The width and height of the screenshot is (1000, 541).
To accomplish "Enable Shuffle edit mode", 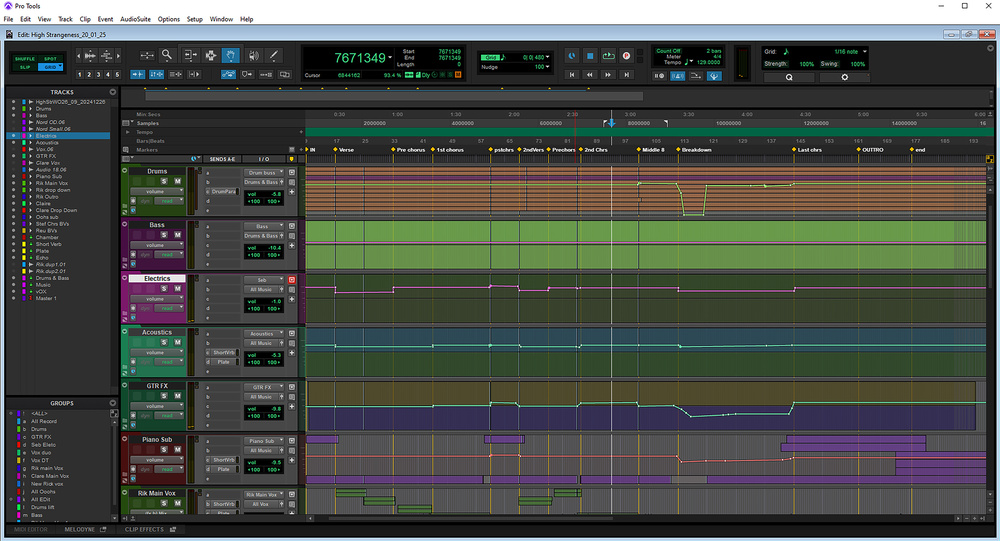I will point(23,59).
